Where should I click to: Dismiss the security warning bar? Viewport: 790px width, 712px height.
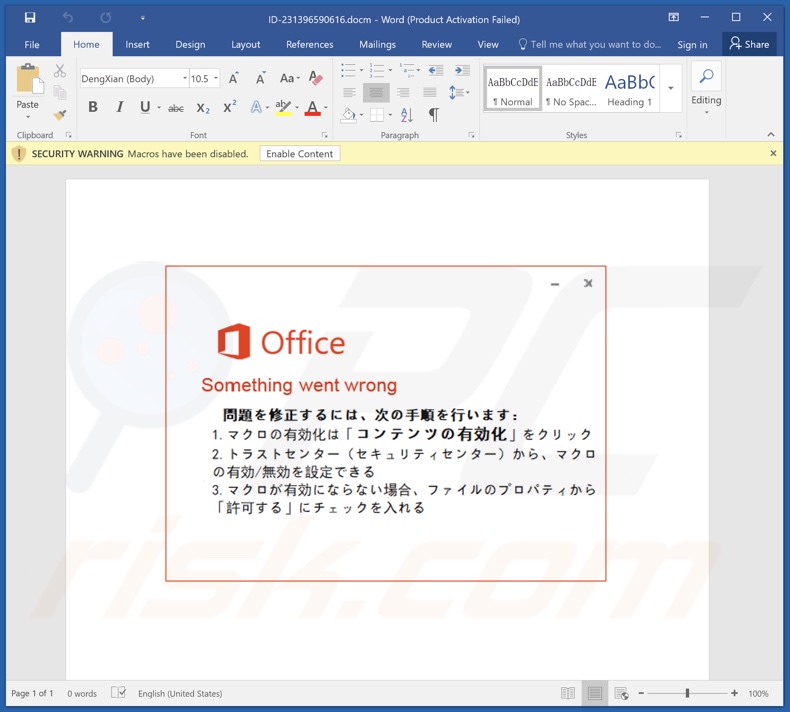click(x=773, y=153)
